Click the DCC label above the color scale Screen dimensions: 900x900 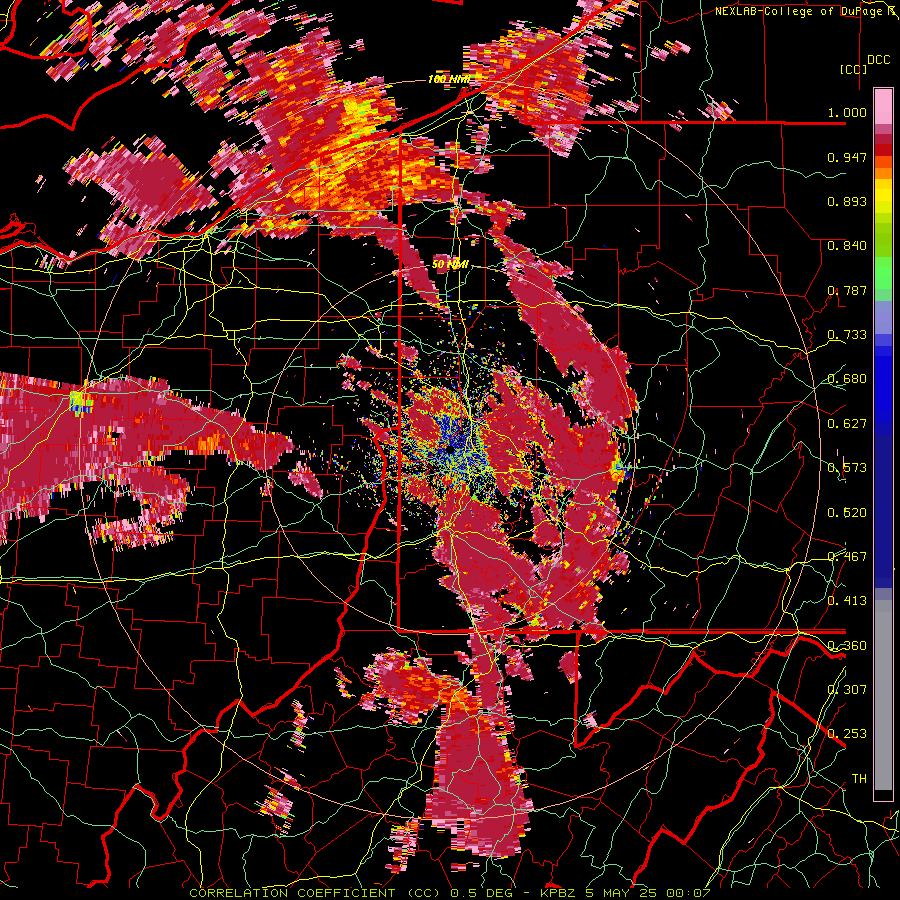coord(878,60)
